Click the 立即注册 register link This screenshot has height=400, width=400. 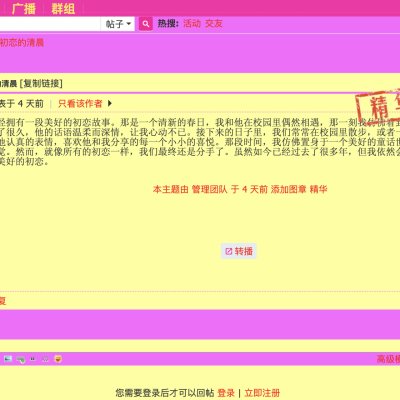click(262, 393)
